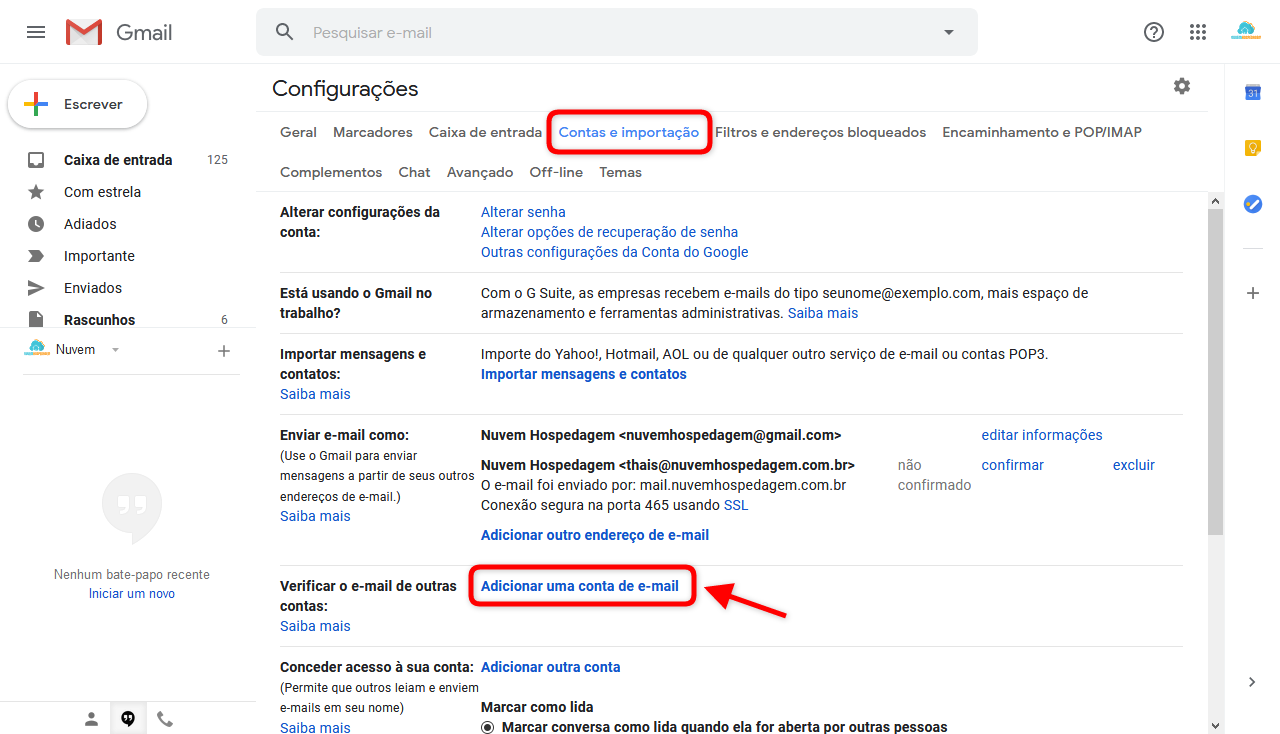Click Outras configurações da Conta do Google

(x=614, y=252)
